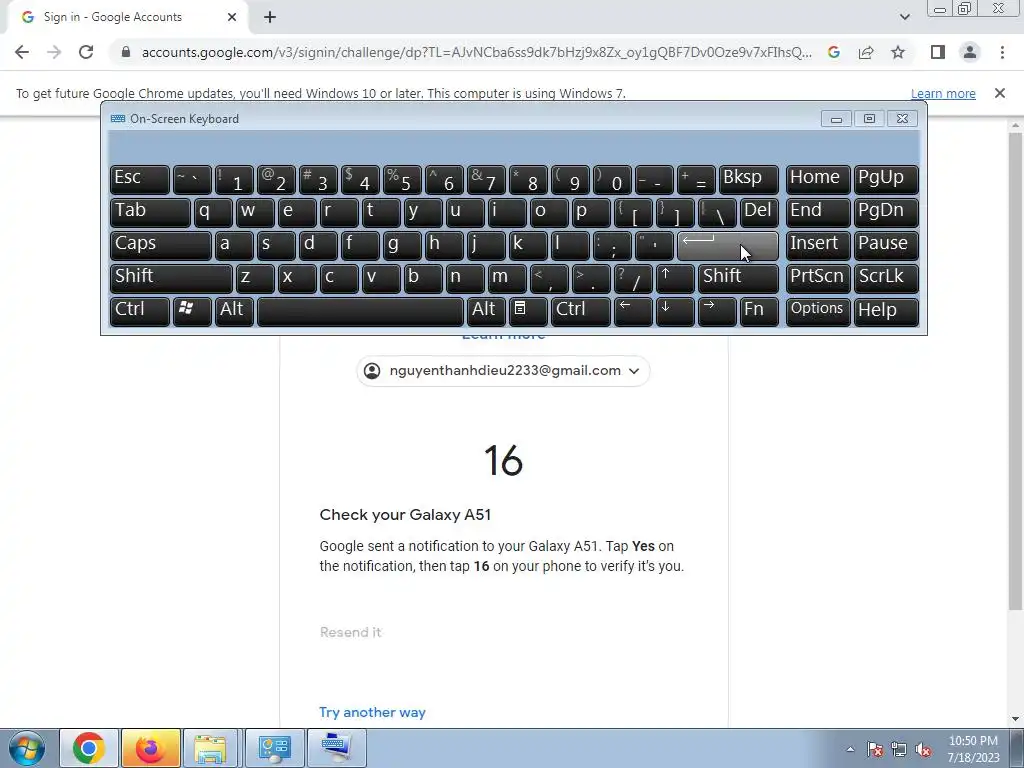Open Firefox from the taskbar

click(150, 748)
